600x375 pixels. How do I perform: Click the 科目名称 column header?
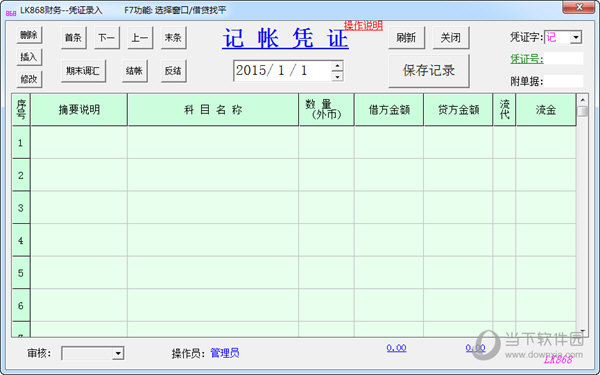[x=213, y=110]
